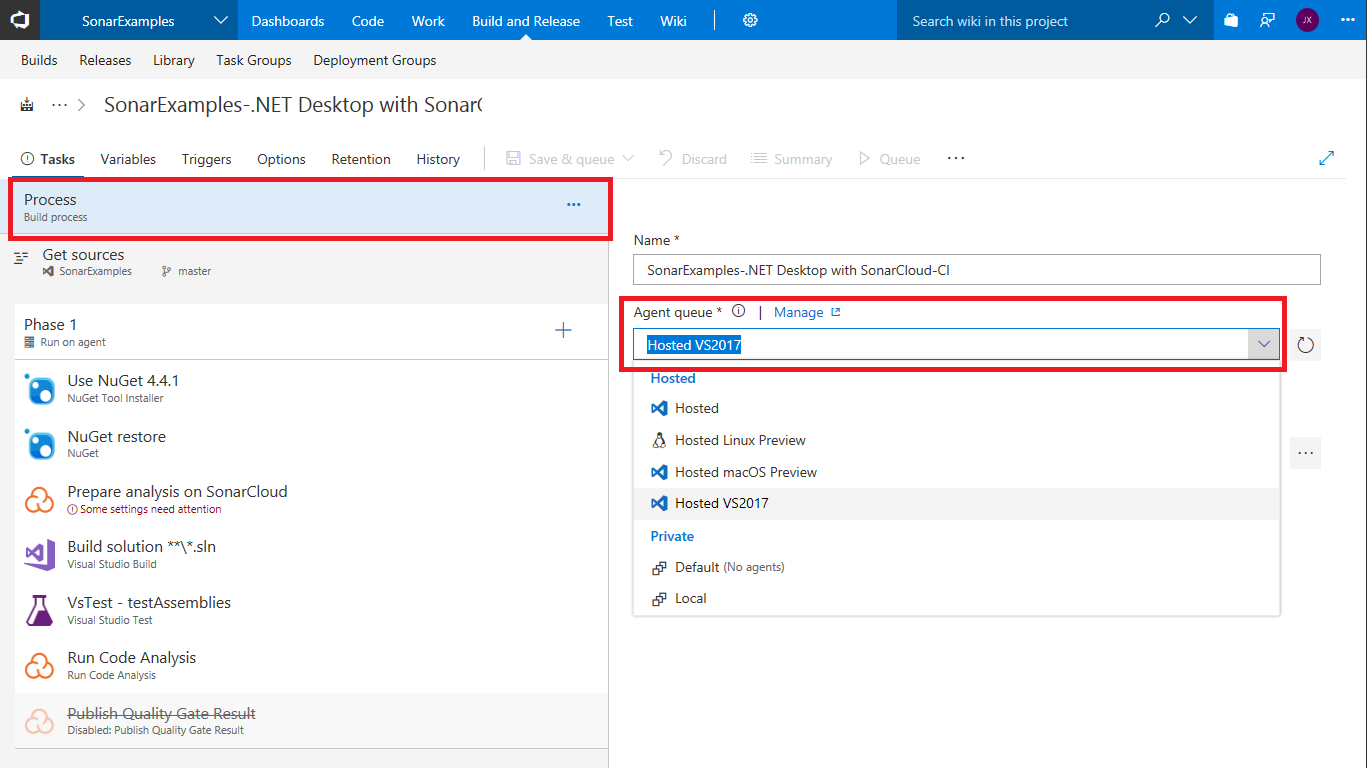
Task: Edit the build Name field
Action: click(977, 270)
